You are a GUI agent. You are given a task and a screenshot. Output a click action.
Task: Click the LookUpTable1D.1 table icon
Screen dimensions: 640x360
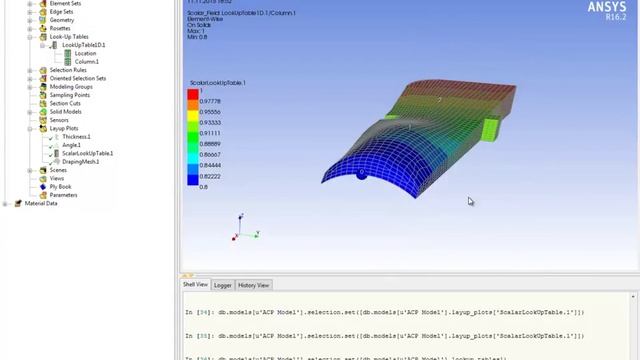[54, 45]
